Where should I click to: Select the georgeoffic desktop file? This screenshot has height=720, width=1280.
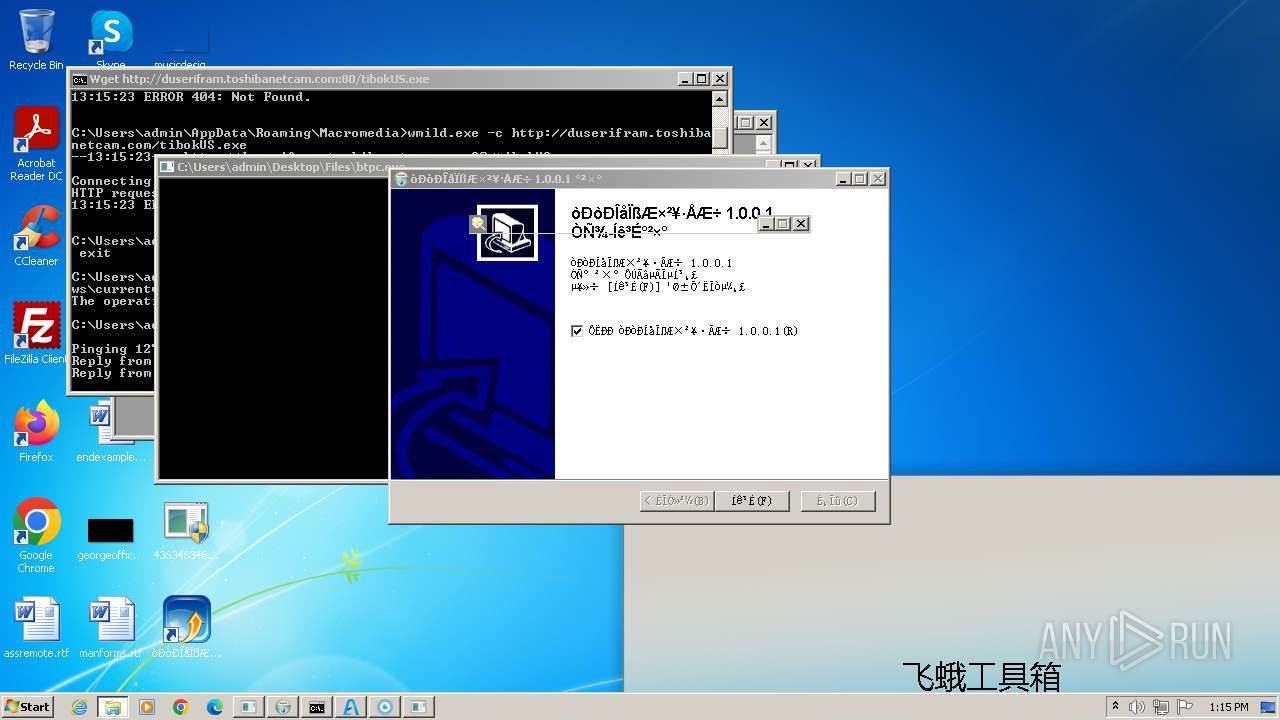pyautogui.click(x=111, y=538)
